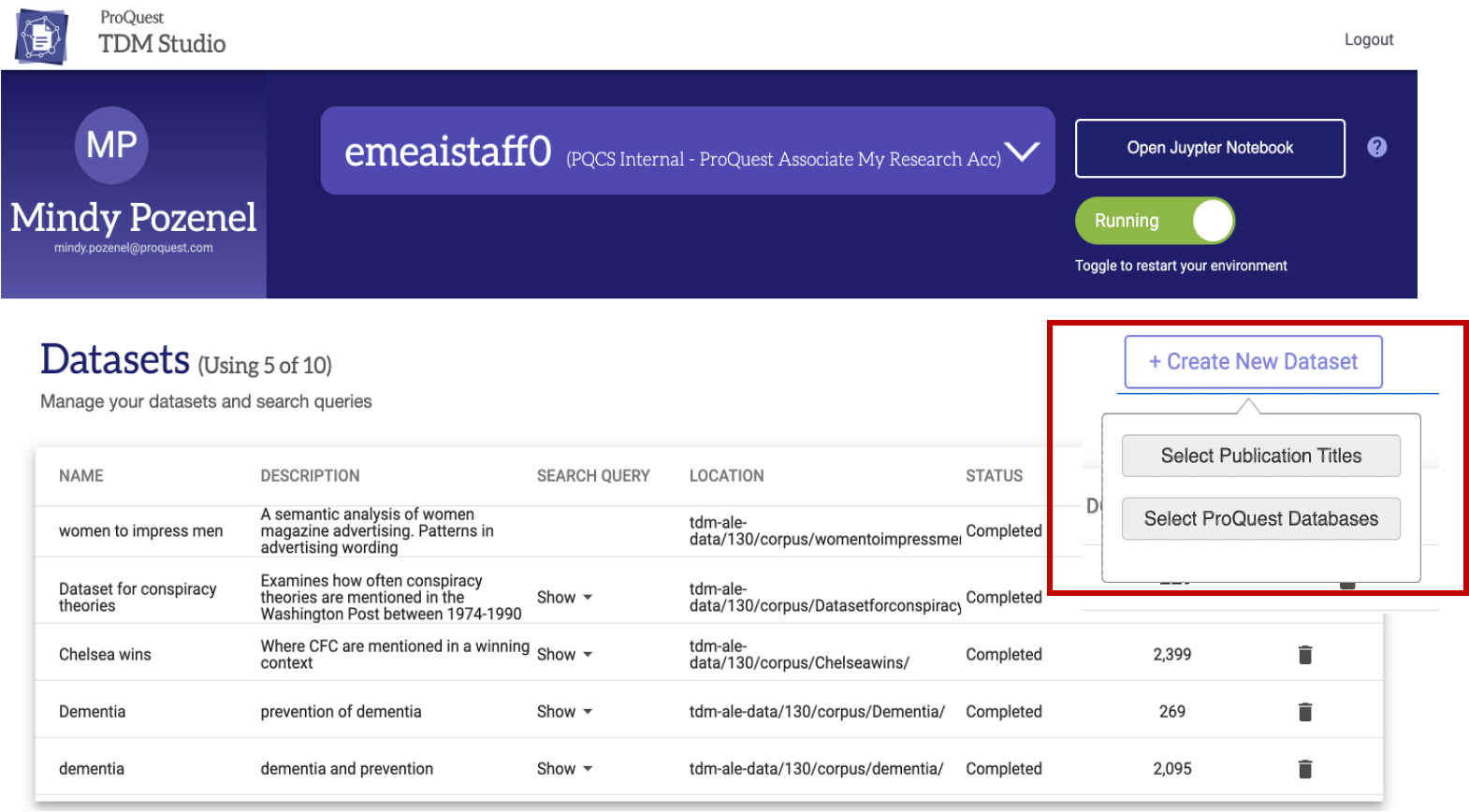Click the '(Using 5 of 10)' usage text

click(x=265, y=365)
